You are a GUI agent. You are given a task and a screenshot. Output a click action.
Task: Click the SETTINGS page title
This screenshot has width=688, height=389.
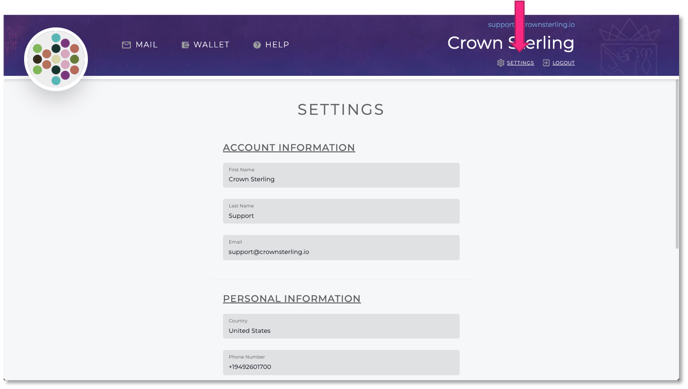[x=341, y=110]
